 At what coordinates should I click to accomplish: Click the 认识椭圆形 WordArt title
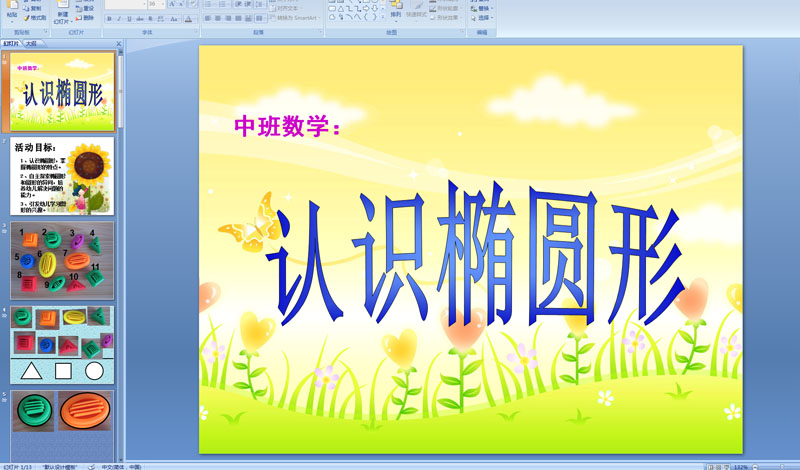point(474,253)
